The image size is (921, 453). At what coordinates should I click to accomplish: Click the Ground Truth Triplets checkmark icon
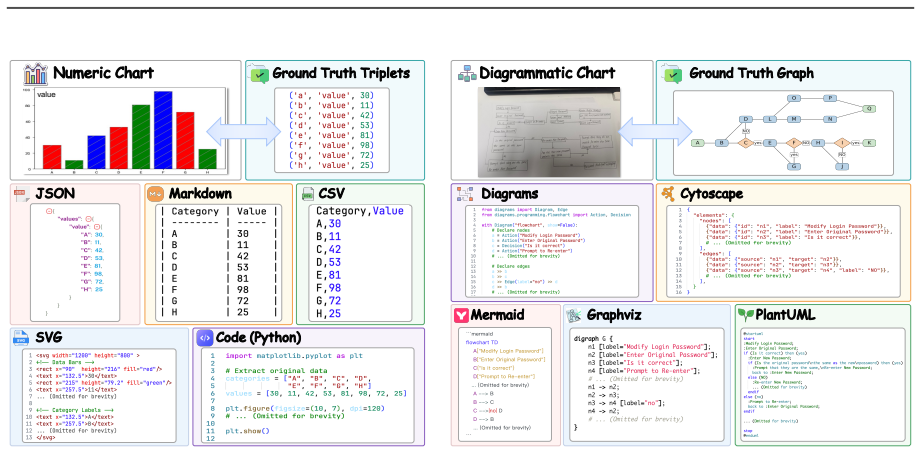coord(258,75)
